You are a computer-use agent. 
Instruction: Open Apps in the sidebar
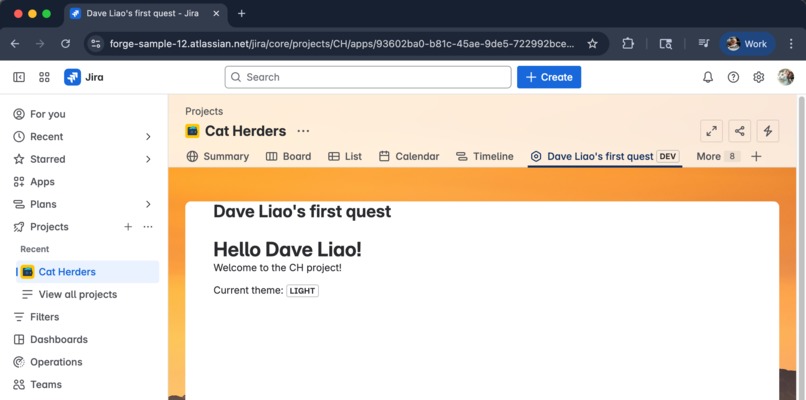86,181
